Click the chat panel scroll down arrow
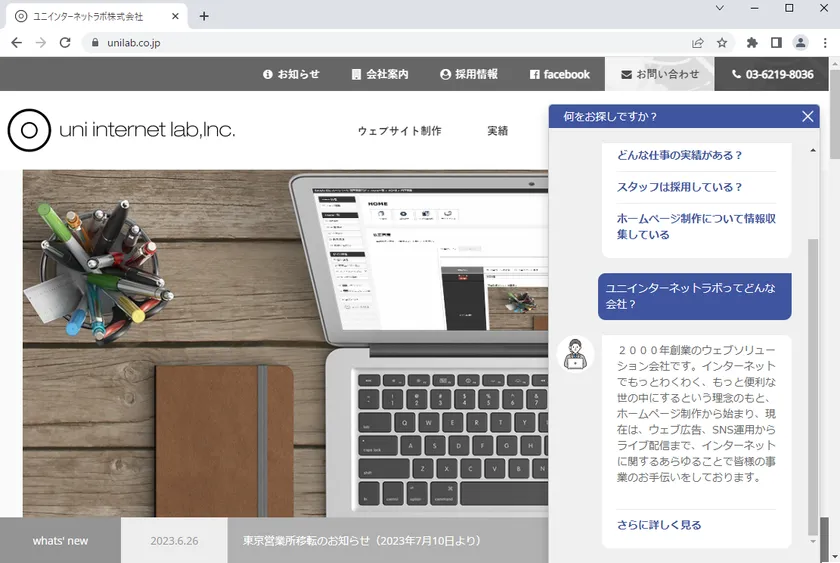The width and height of the screenshot is (840, 563). (813, 542)
